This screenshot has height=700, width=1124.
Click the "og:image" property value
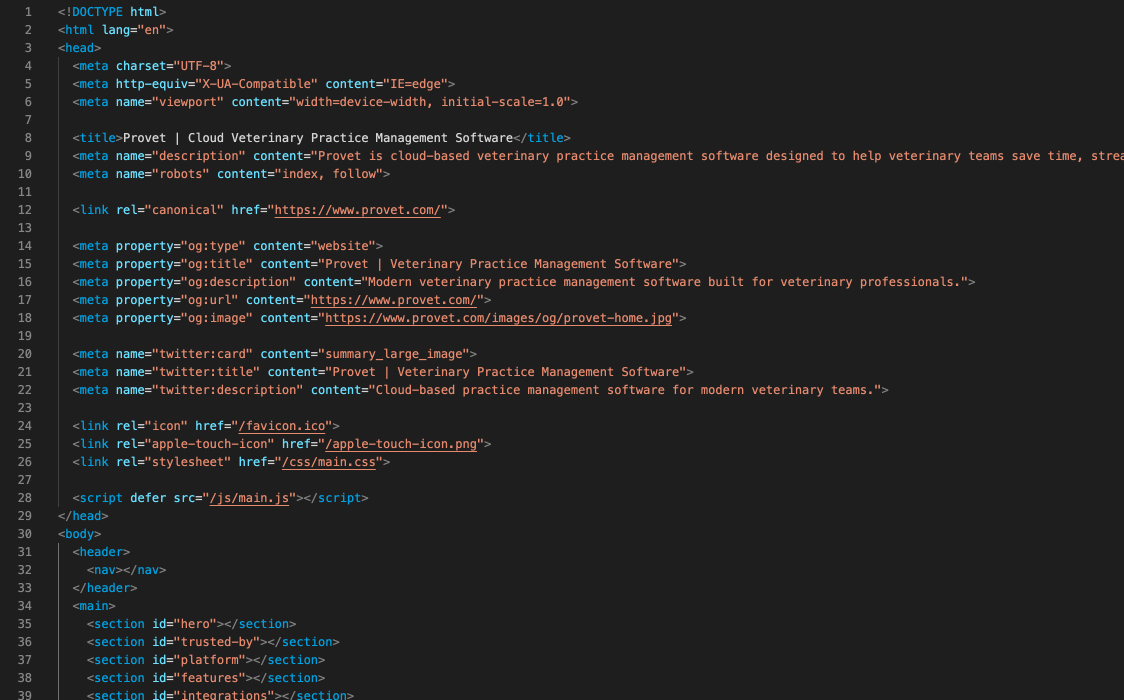pyautogui.click(x=216, y=318)
